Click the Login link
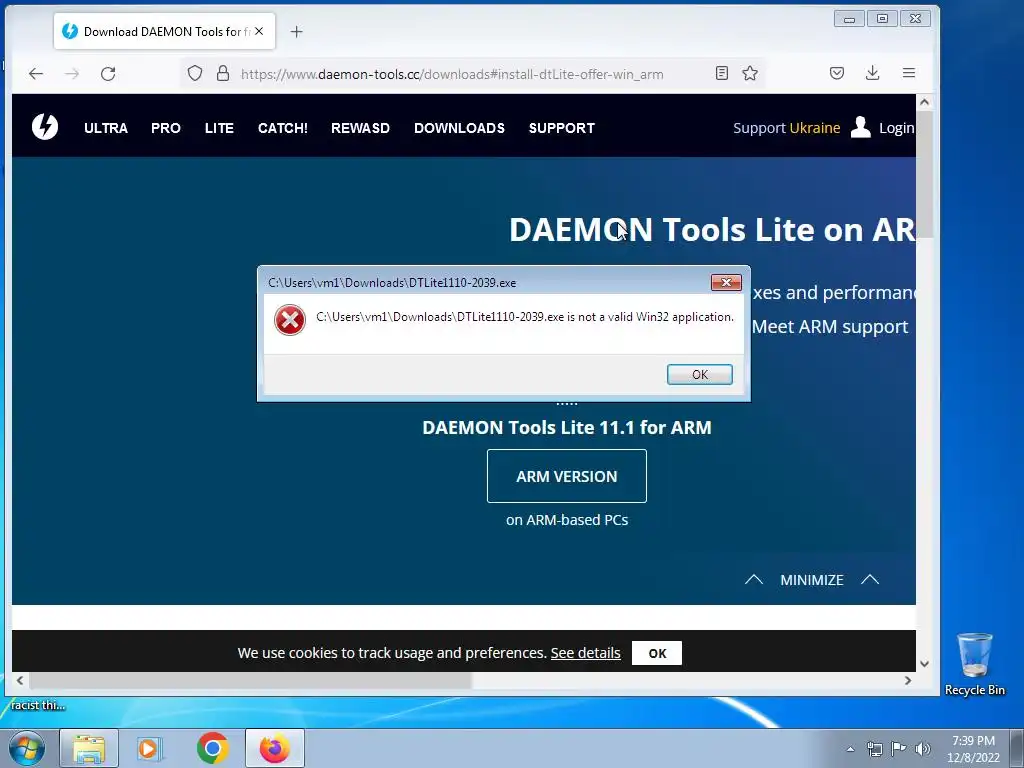Screen dimensions: 1024x768 coord(897,128)
